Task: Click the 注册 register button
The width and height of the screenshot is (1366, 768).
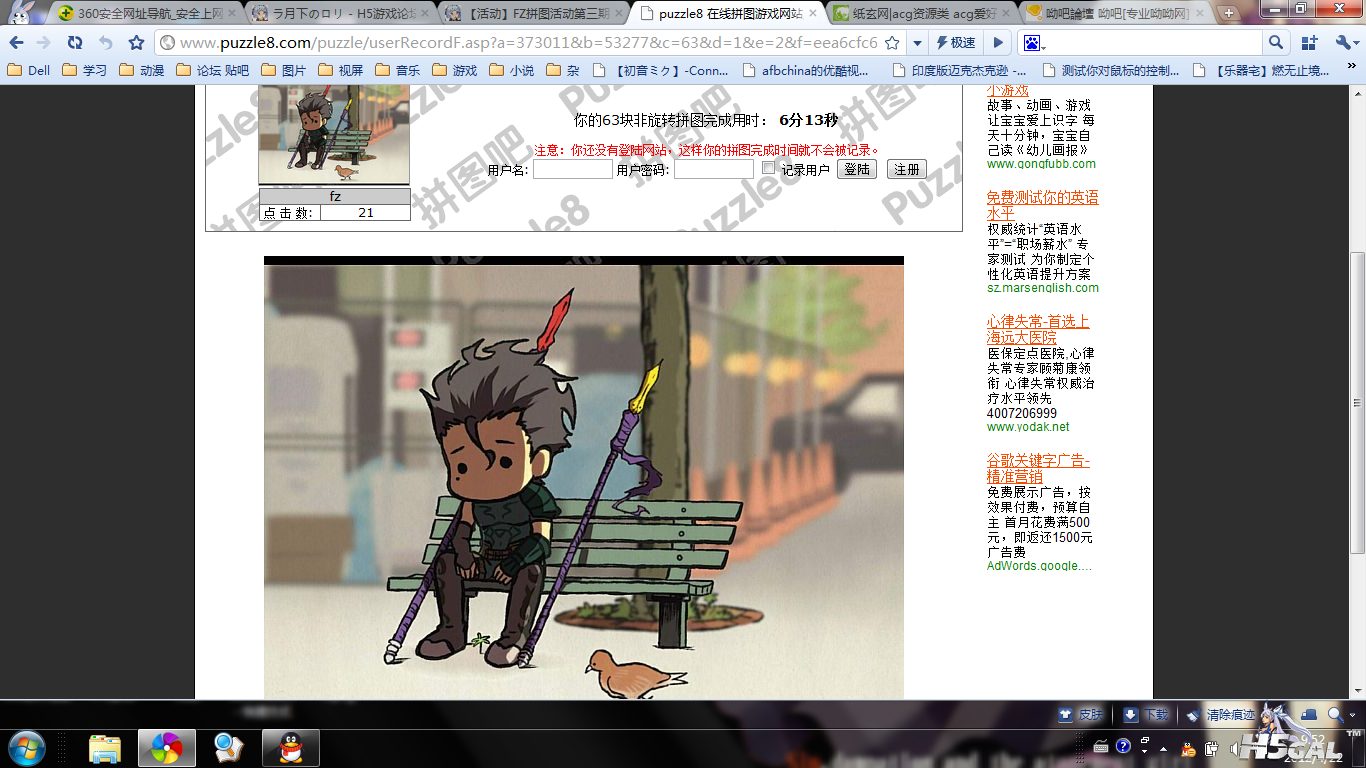Action: coord(906,169)
